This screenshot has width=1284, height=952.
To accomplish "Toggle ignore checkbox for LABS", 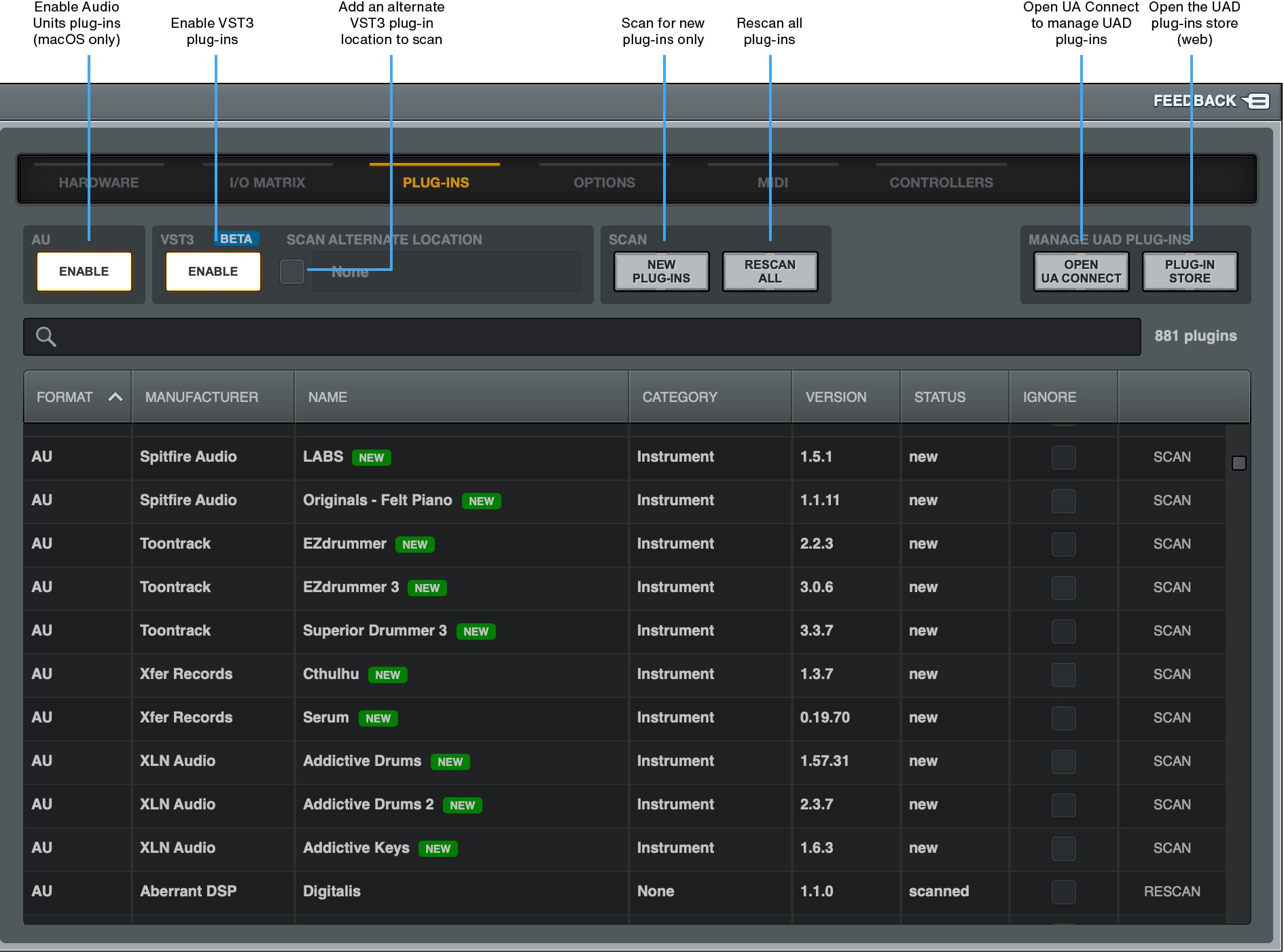I will click(x=1063, y=457).
